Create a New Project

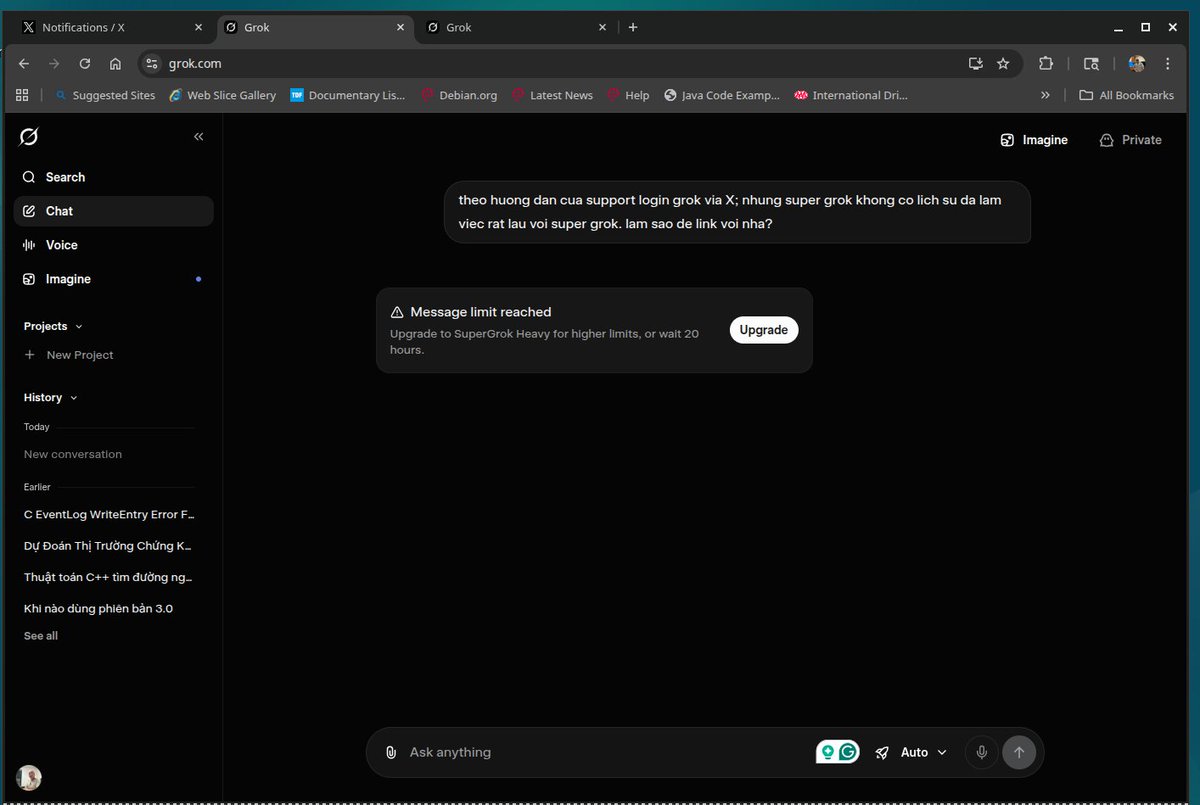tap(69, 355)
